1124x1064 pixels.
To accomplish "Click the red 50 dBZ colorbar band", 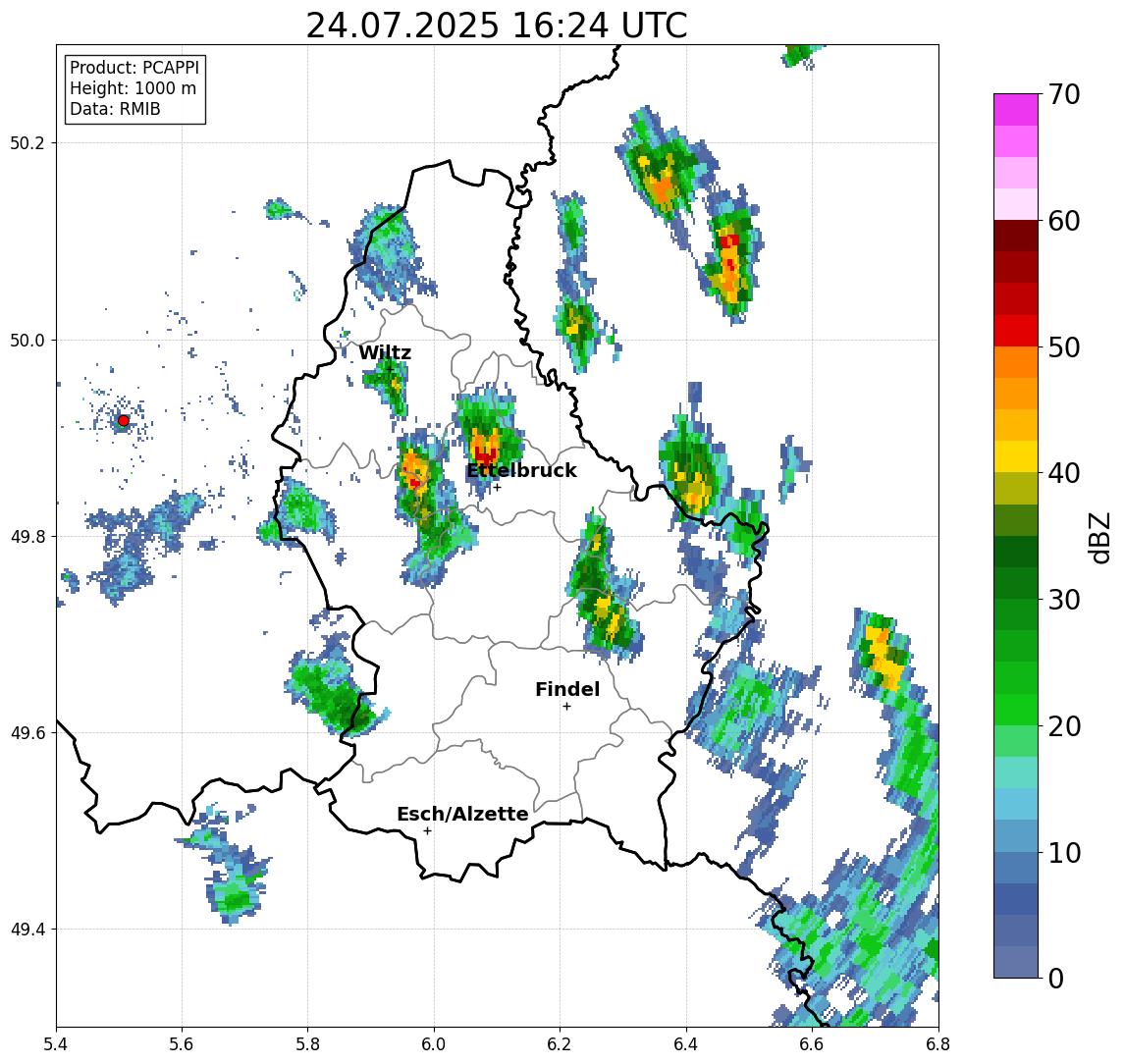I will pos(1016,331).
